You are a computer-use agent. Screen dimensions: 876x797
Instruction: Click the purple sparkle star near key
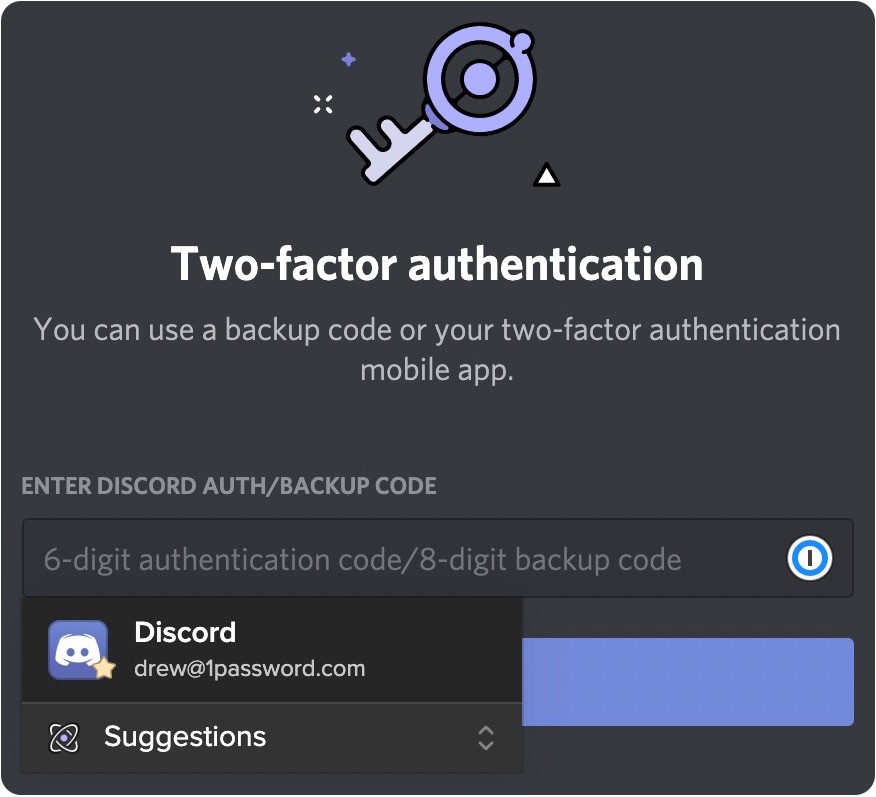tap(349, 59)
